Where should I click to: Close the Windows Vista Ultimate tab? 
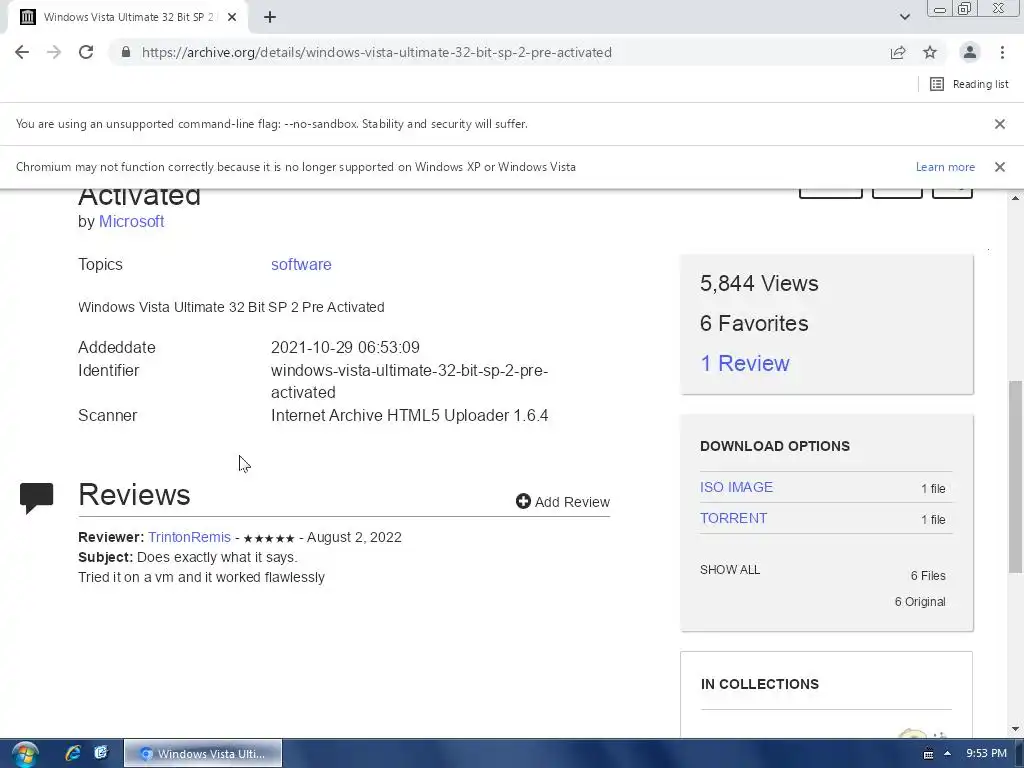[232, 17]
